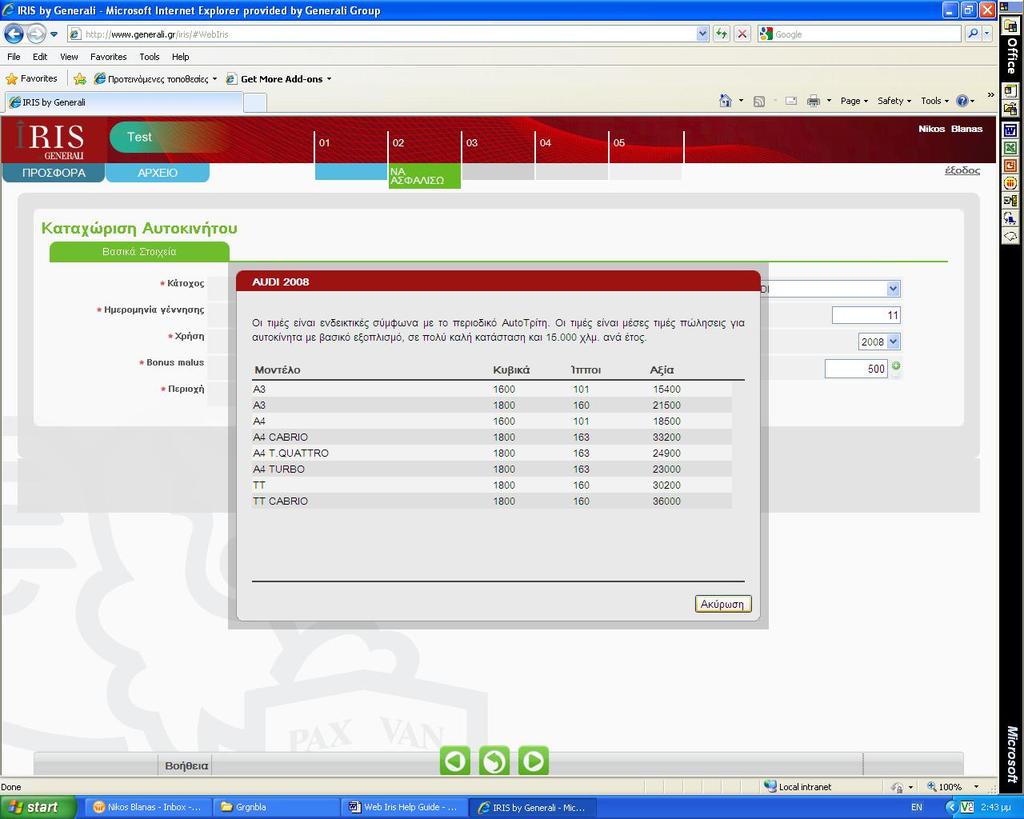1024x819 pixels.
Task: Click the input field containing 500
Action: tap(856, 369)
